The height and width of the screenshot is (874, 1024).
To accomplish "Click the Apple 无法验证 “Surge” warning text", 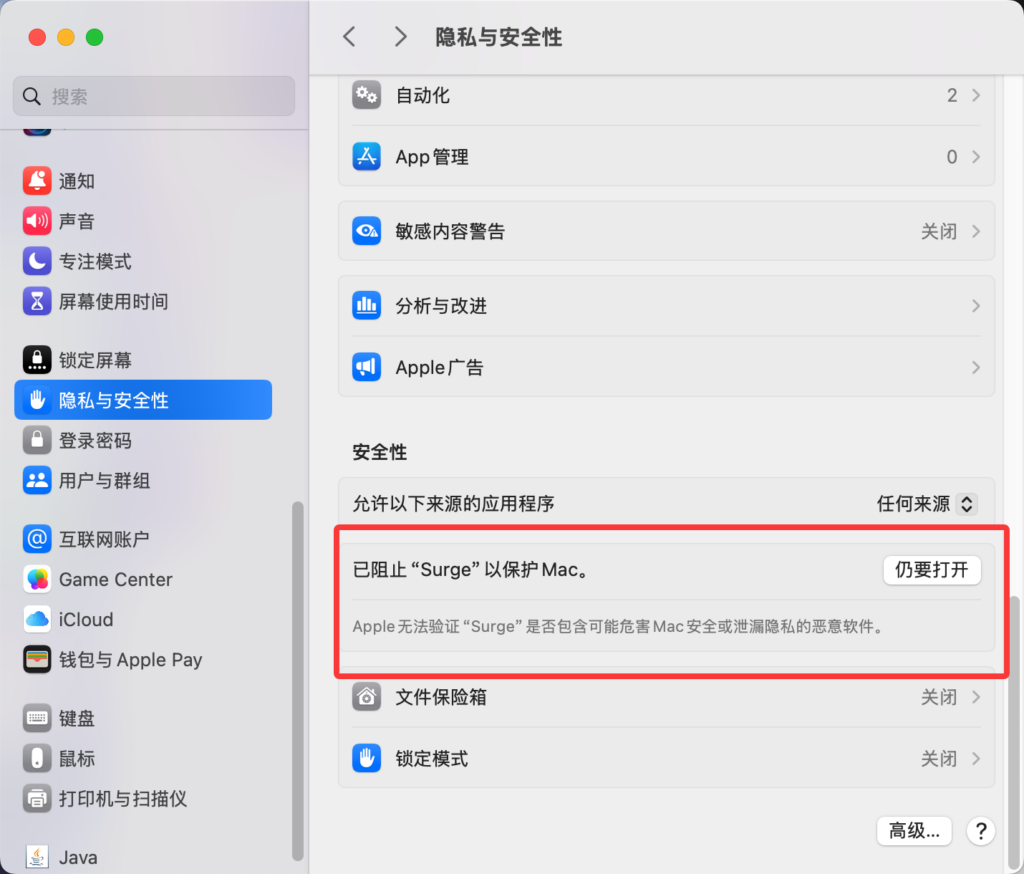I will 619,626.
